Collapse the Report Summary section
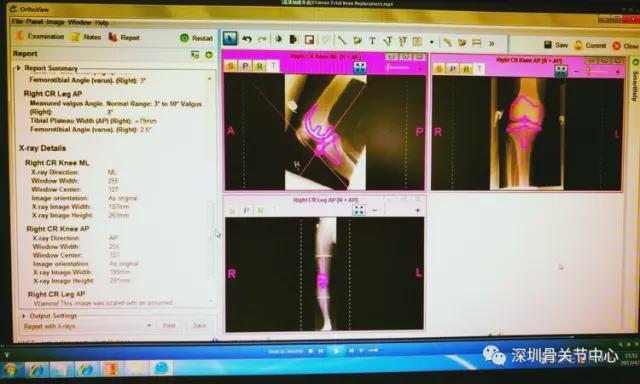The height and width of the screenshot is (384, 640). [18, 68]
